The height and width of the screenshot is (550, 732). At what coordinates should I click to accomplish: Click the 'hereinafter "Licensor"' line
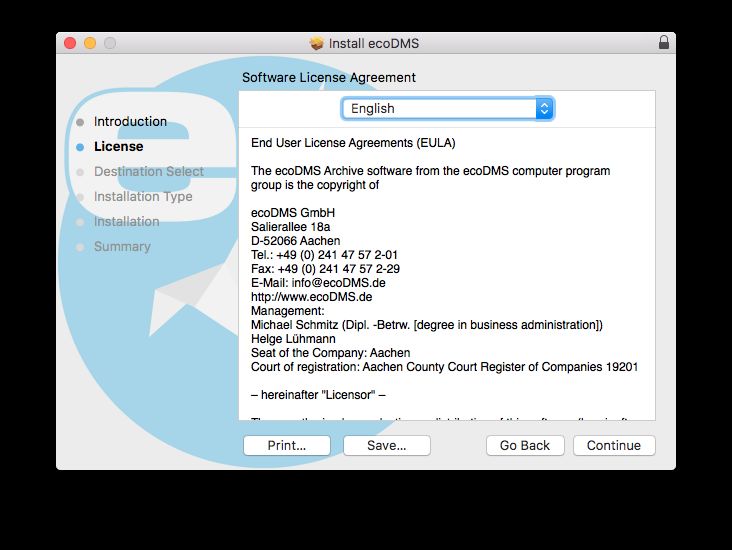tap(318, 395)
